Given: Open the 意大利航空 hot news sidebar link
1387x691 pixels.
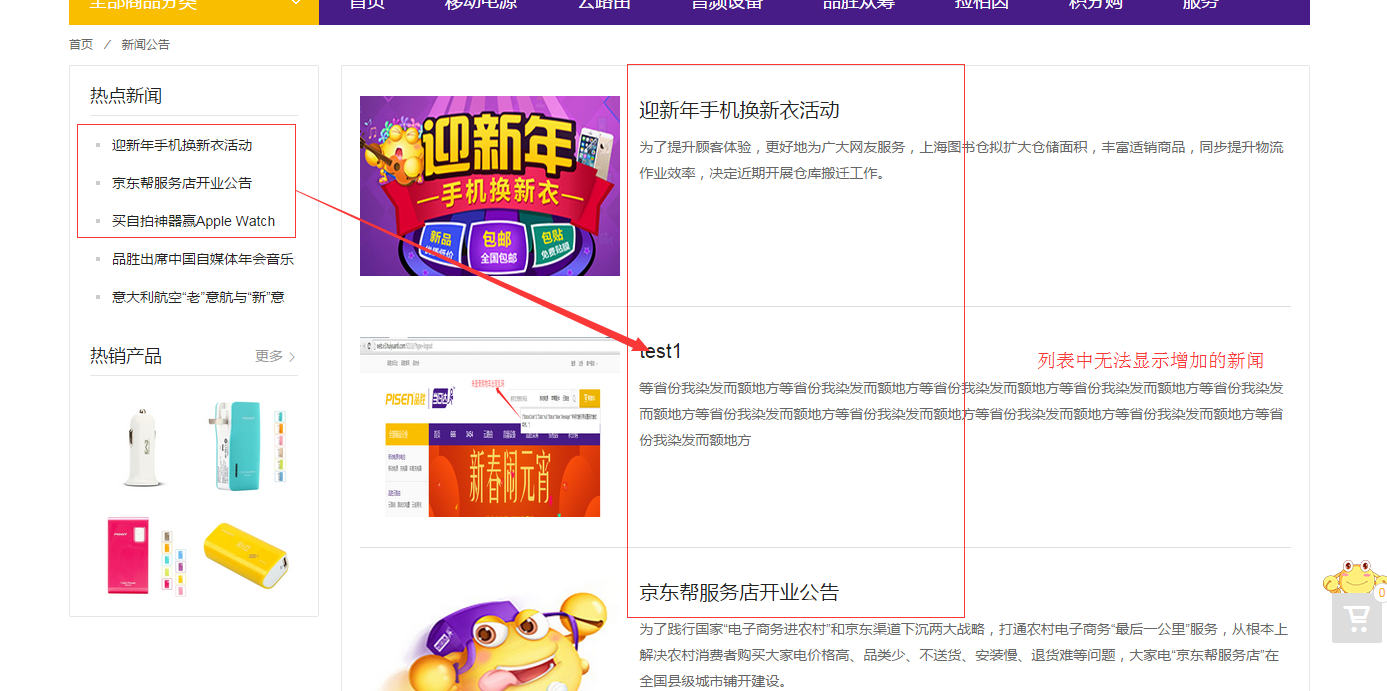Looking at the screenshot, I should tap(198, 297).
